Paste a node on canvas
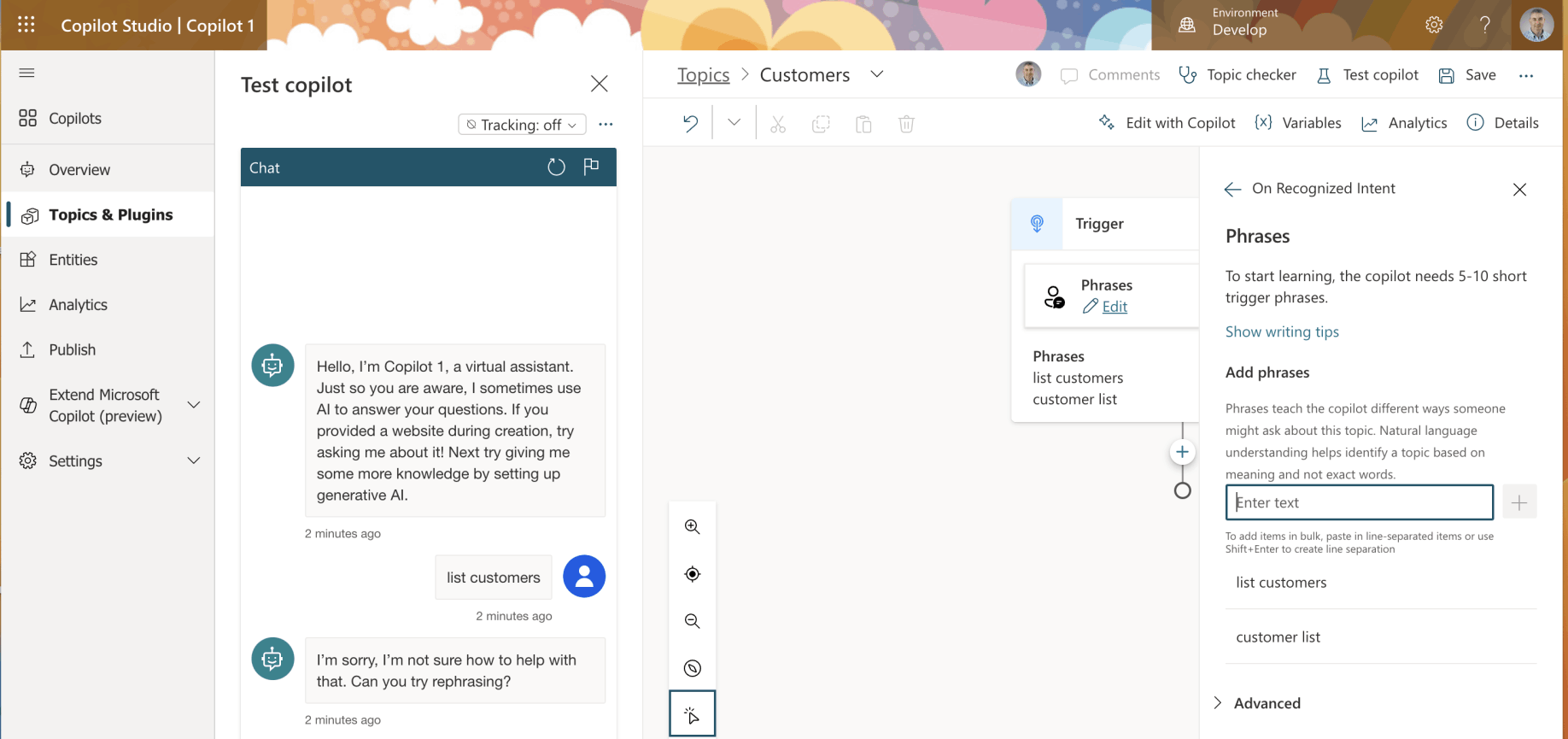Screen dimensions: 1568x739 [863, 124]
